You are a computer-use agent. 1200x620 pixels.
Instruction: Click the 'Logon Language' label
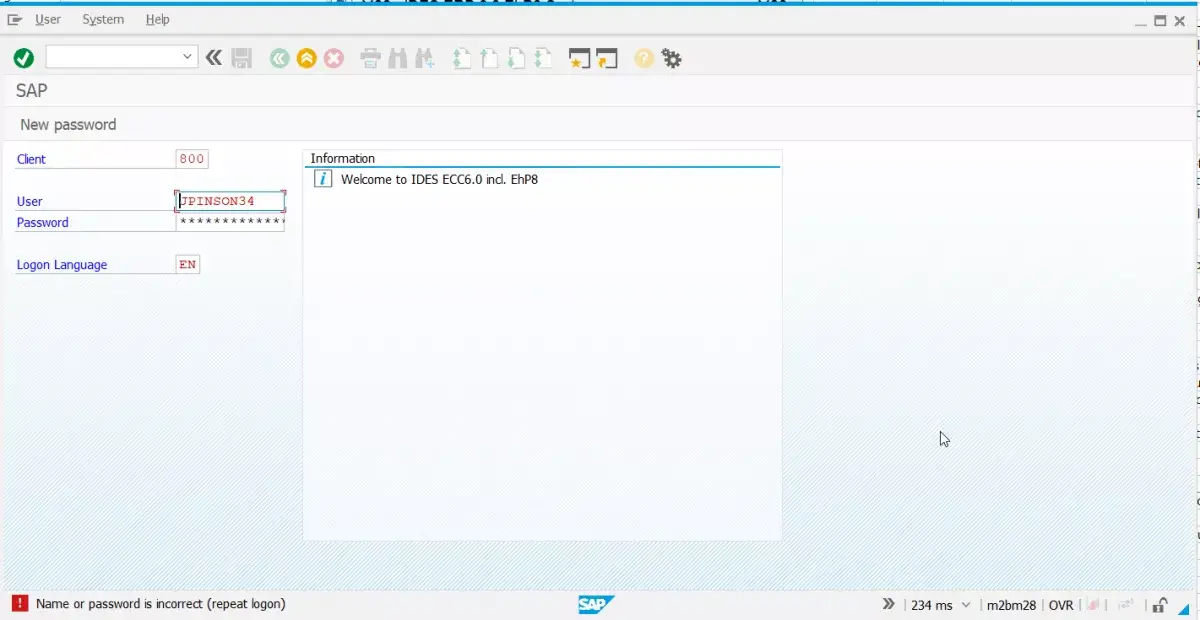point(62,265)
